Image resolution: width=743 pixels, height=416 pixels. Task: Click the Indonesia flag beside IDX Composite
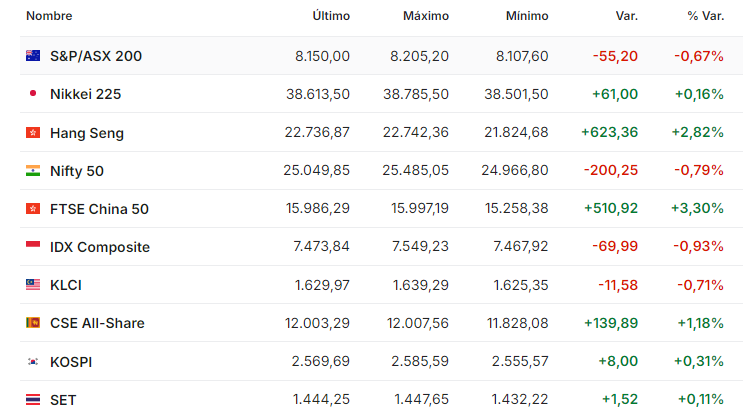pos(33,246)
